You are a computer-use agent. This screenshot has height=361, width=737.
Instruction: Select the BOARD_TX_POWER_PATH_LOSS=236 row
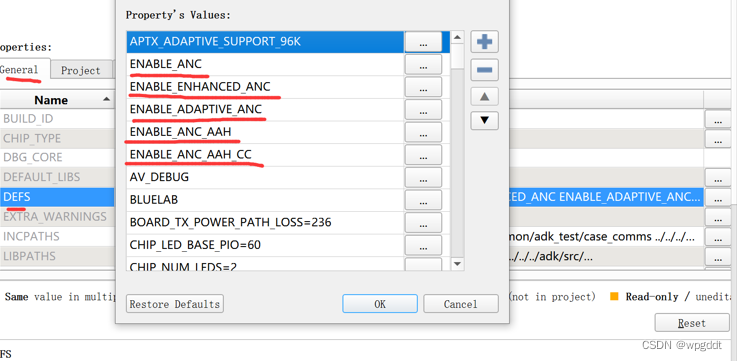click(x=266, y=222)
